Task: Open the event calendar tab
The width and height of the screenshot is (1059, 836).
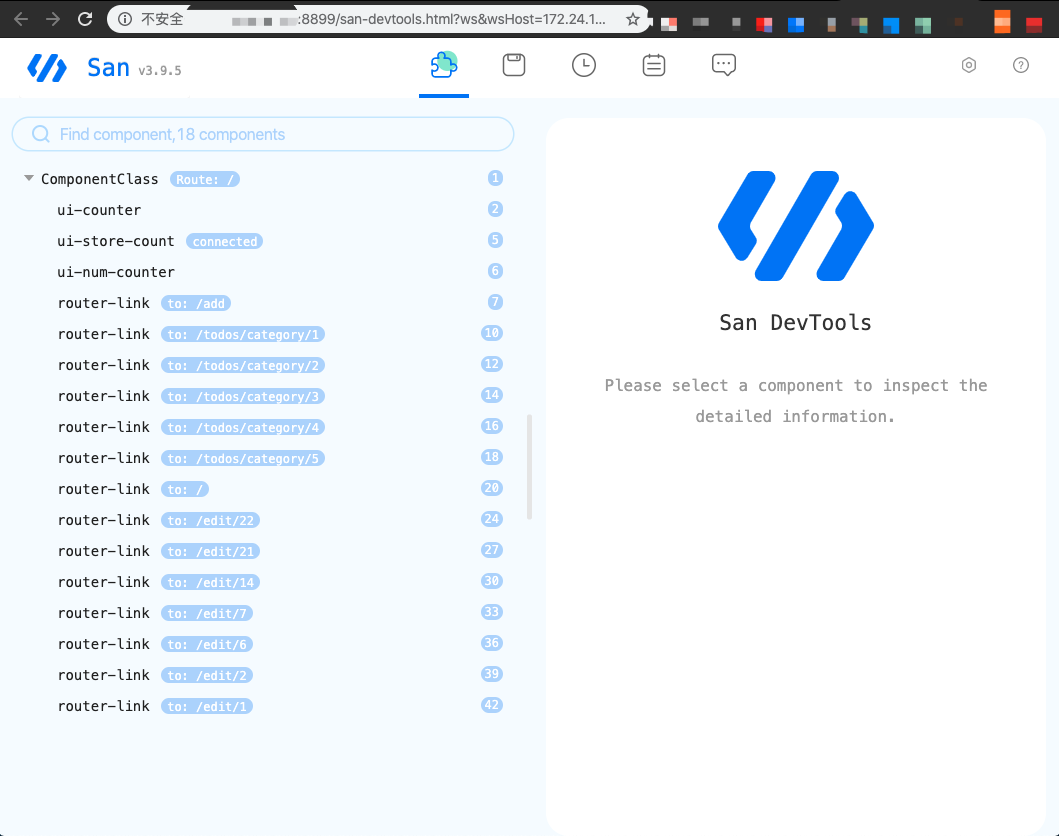Action: pyautogui.click(x=654, y=66)
